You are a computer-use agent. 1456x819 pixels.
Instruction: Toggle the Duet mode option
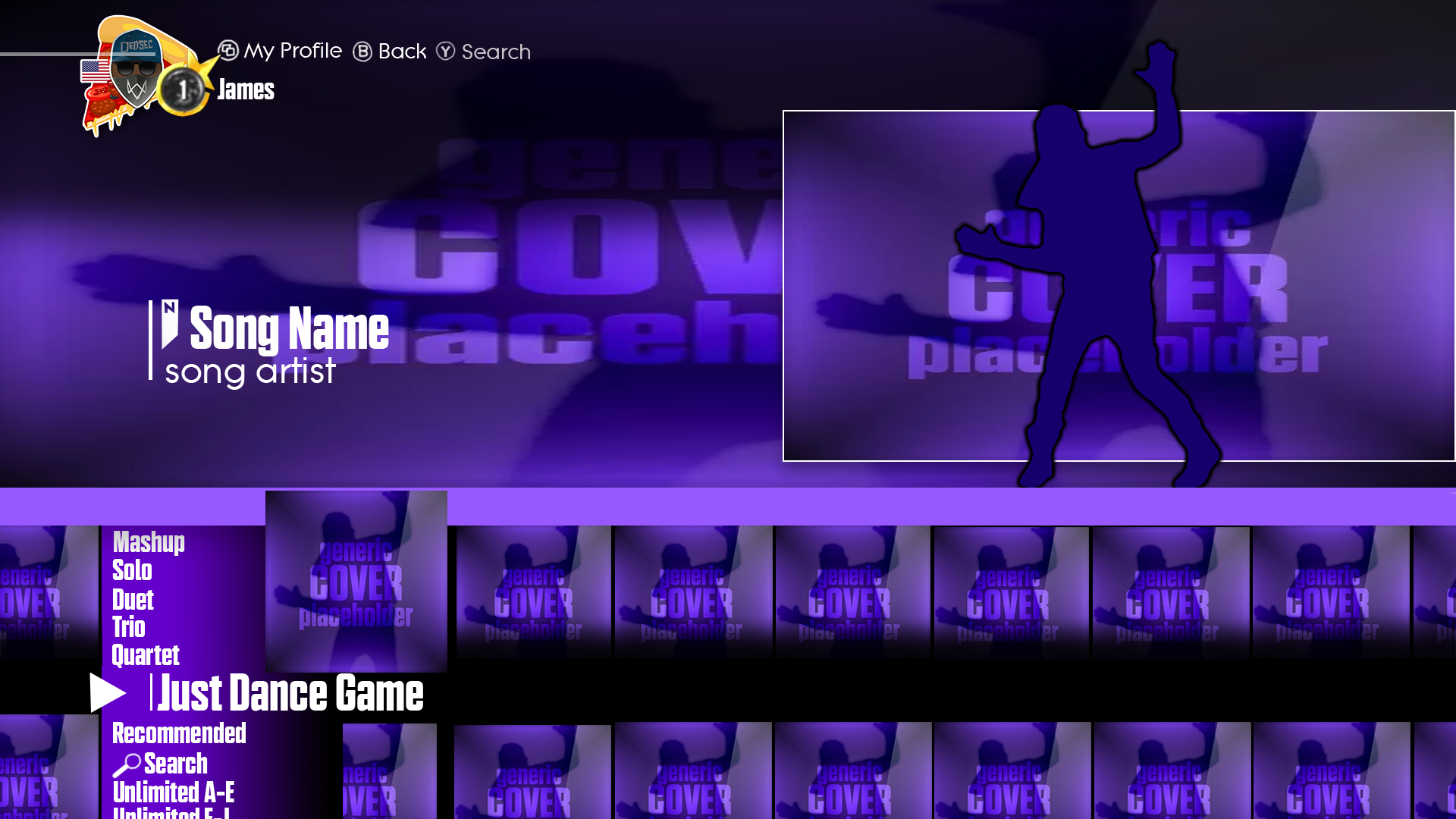(x=131, y=597)
